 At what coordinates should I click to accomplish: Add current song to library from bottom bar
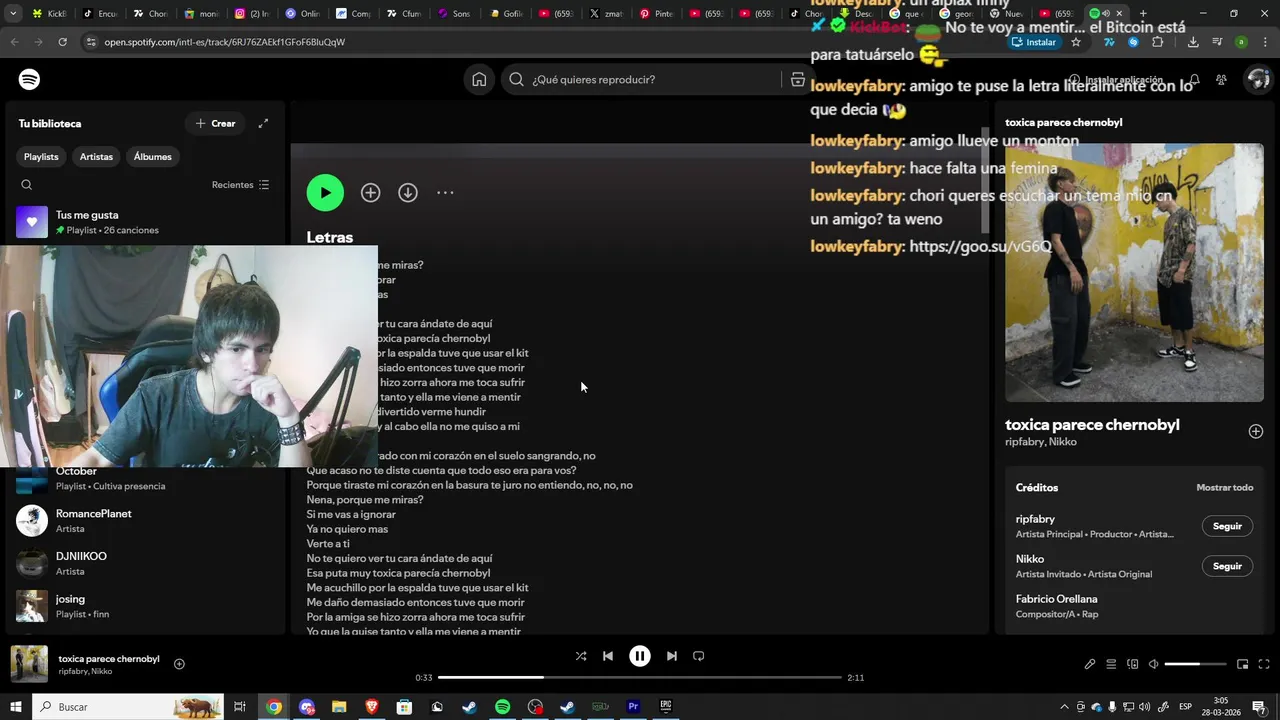tap(179, 664)
